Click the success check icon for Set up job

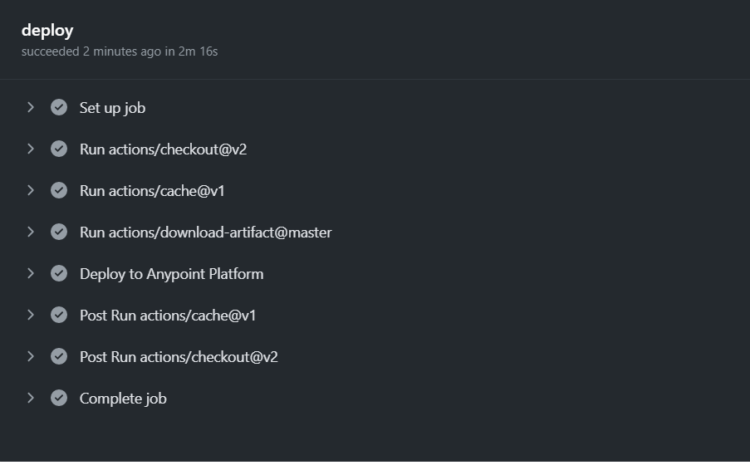click(x=59, y=107)
